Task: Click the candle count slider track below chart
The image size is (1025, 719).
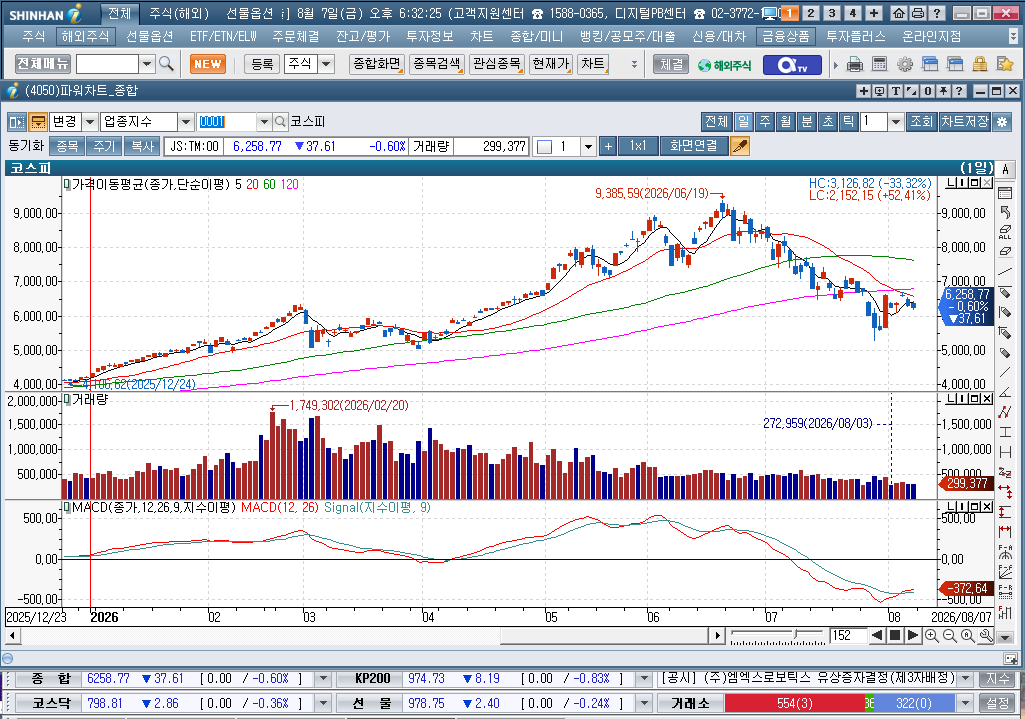Action: [777, 635]
